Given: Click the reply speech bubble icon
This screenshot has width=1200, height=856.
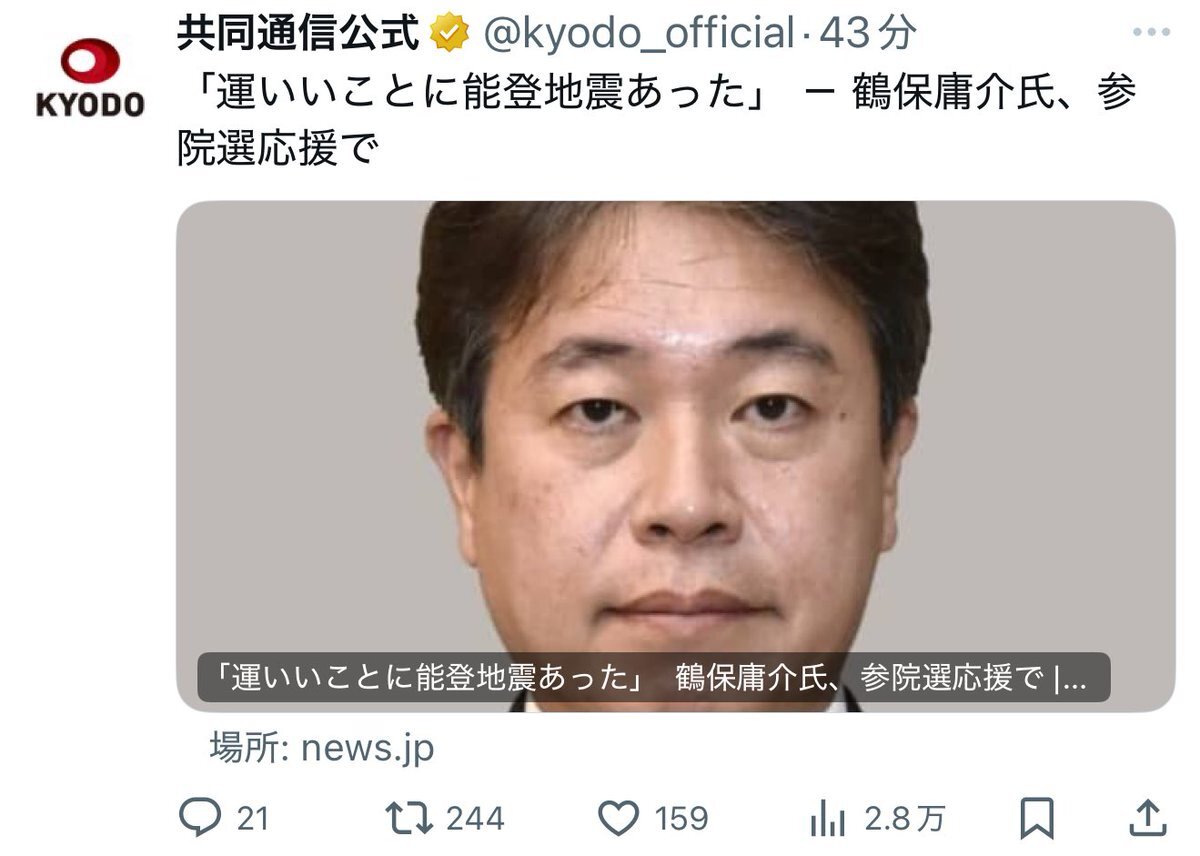Looking at the screenshot, I should tap(198, 819).
